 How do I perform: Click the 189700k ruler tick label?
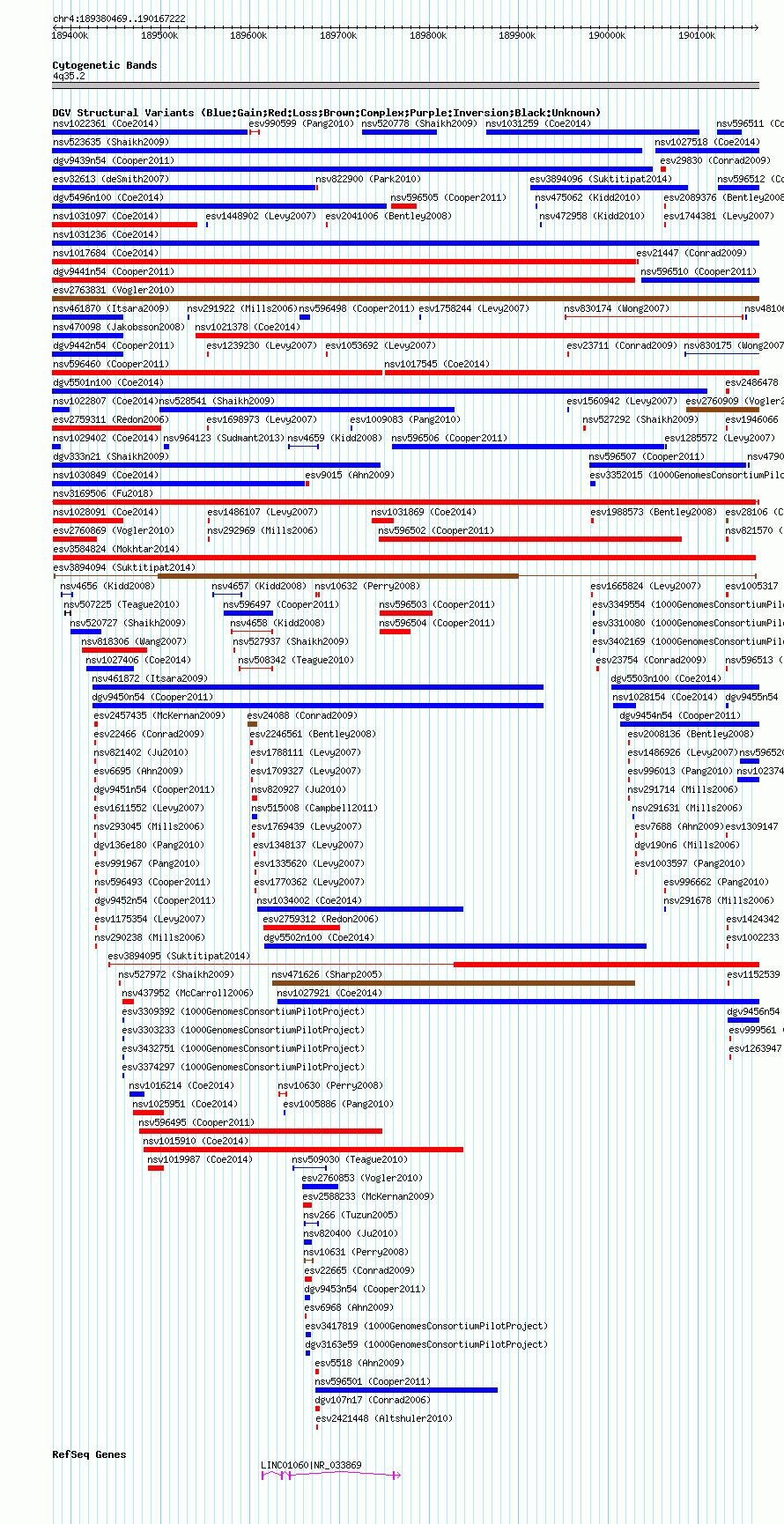(x=338, y=36)
